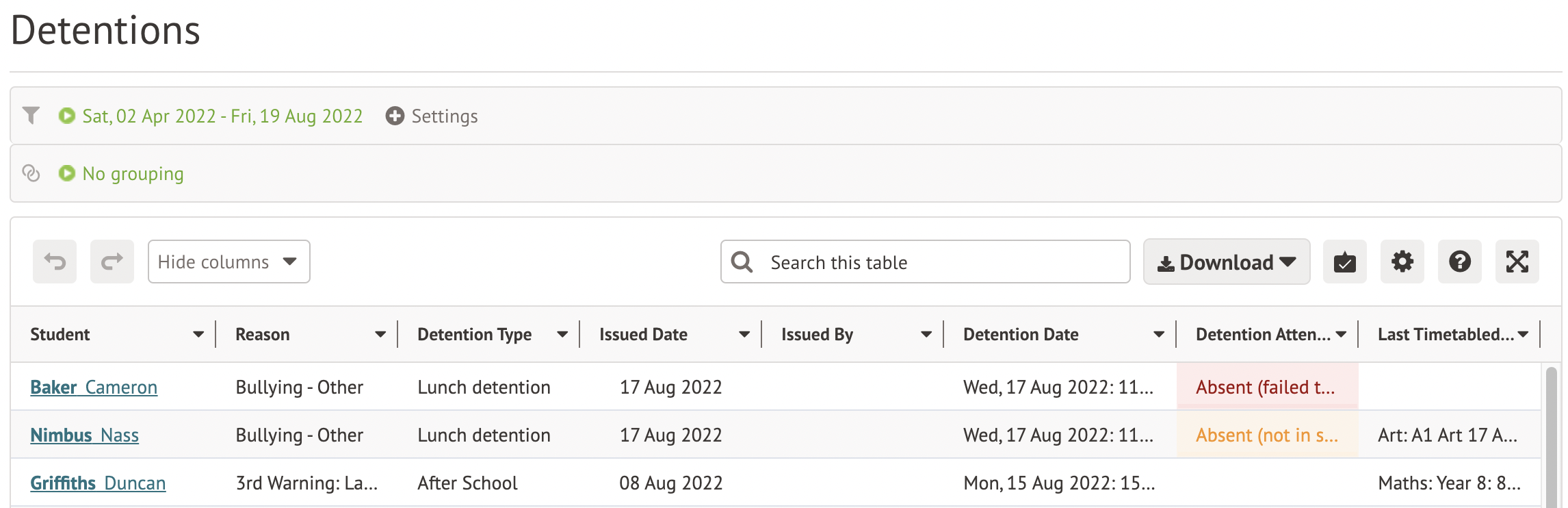Select the No grouping option
The width and height of the screenshot is (1568, 508).
click(x=133, y=174)
